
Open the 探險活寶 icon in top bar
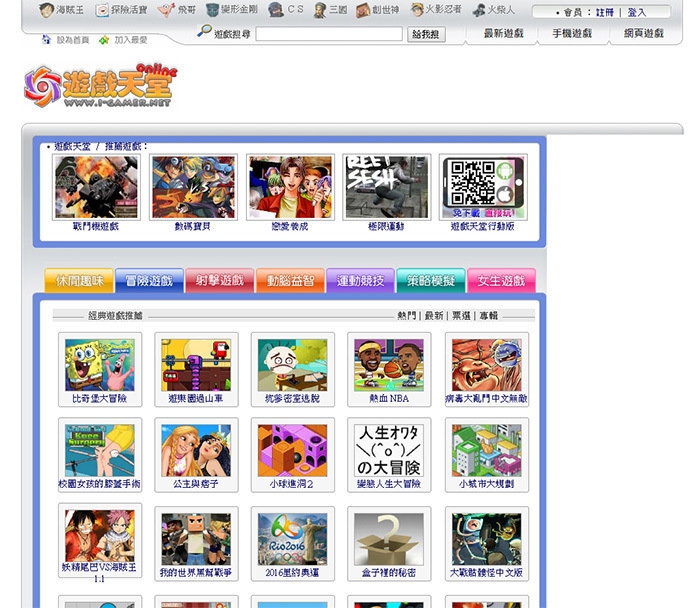[103, 10]
